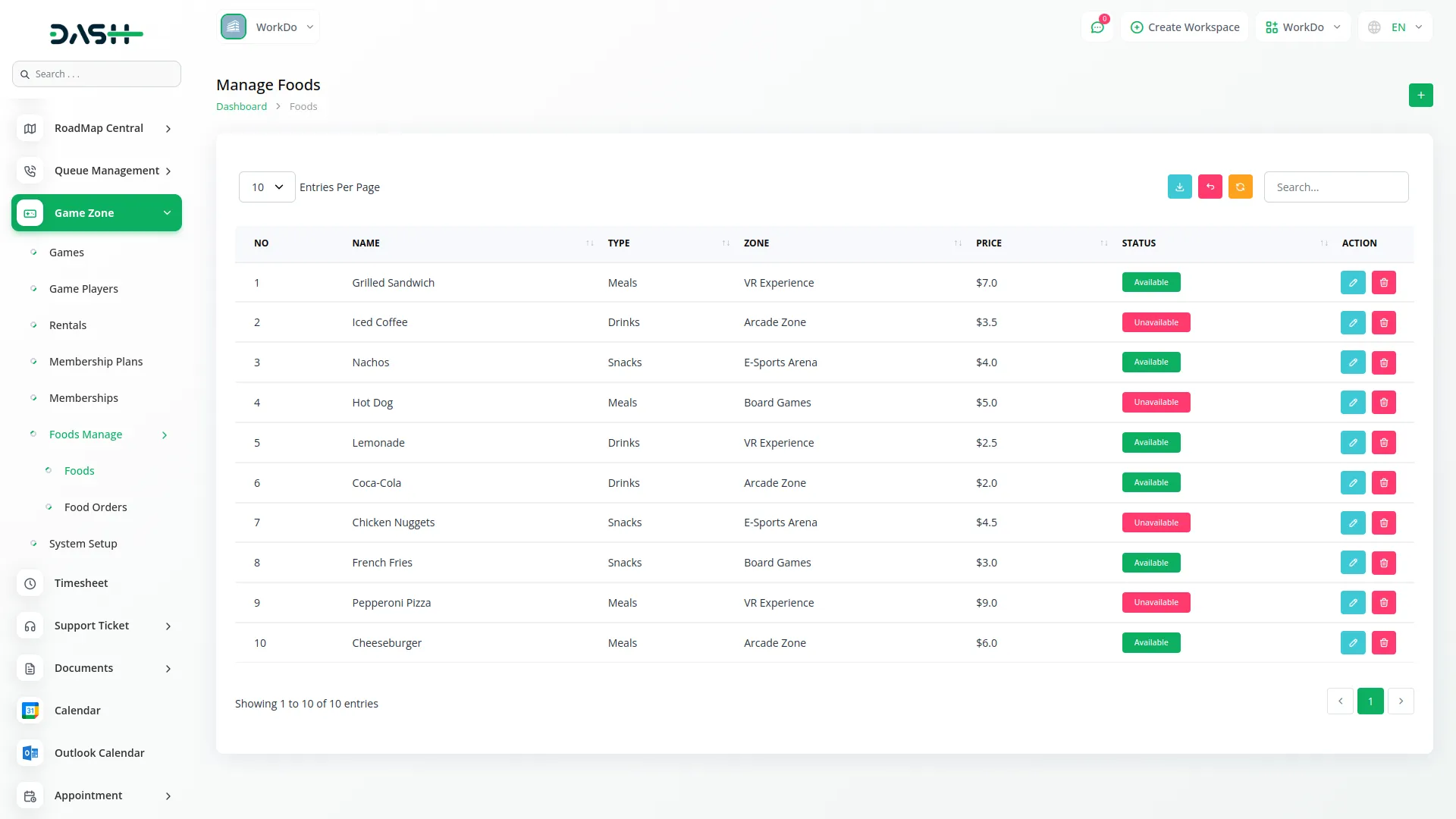The image size is (1456, 819).
Task: Open the entries per page dropdown
Action: (x=267, y=187)
